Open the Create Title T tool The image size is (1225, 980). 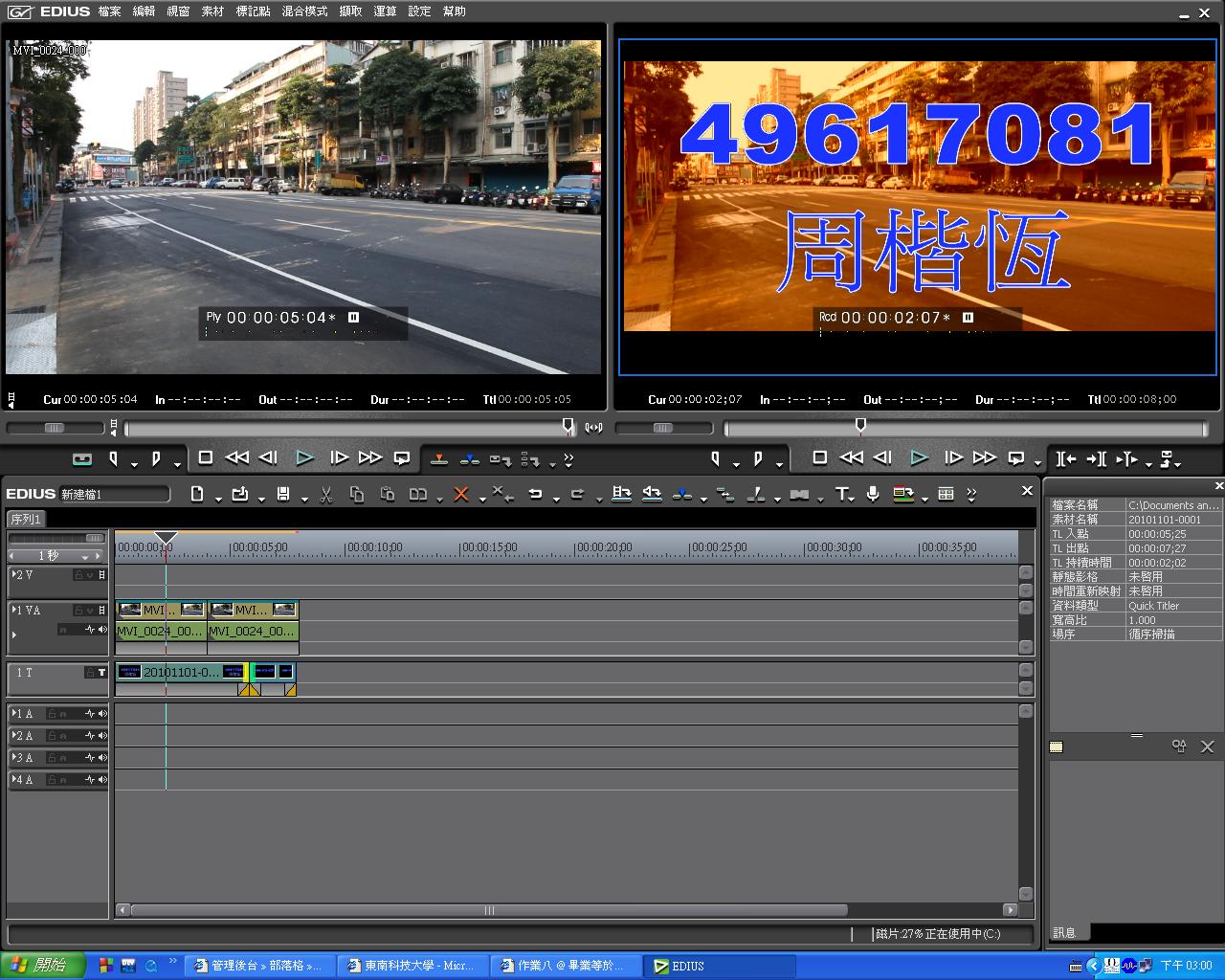[x=842, y=494]
